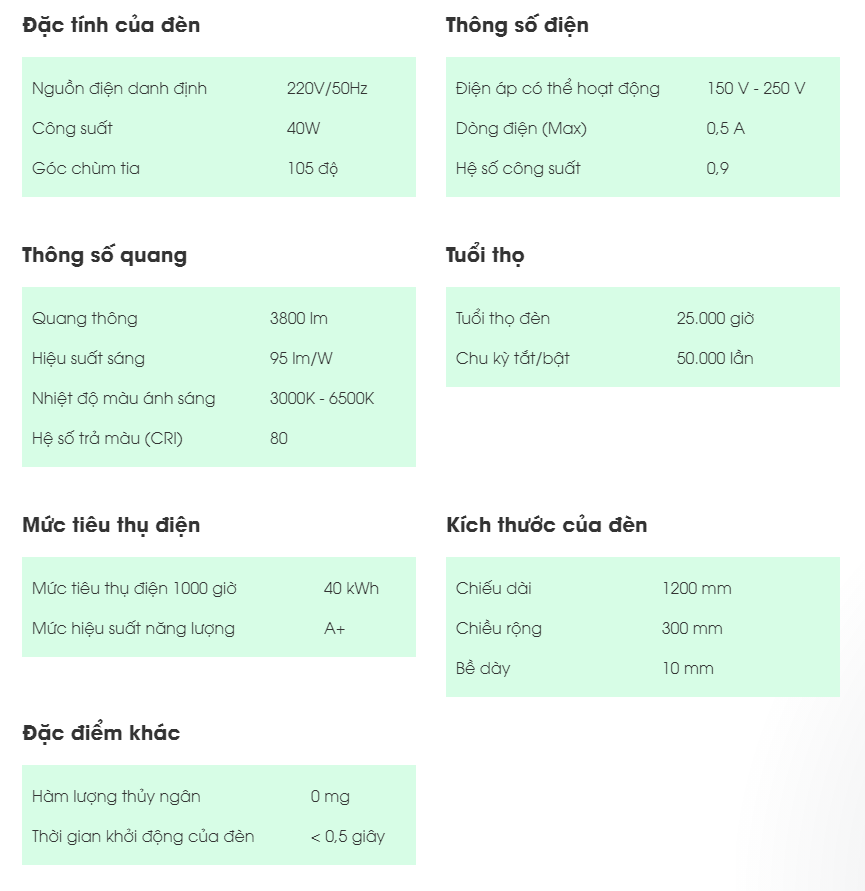865x891 pixels.
Task: Click the "A+" energy efficiency rating
Action: coord(334,629)
